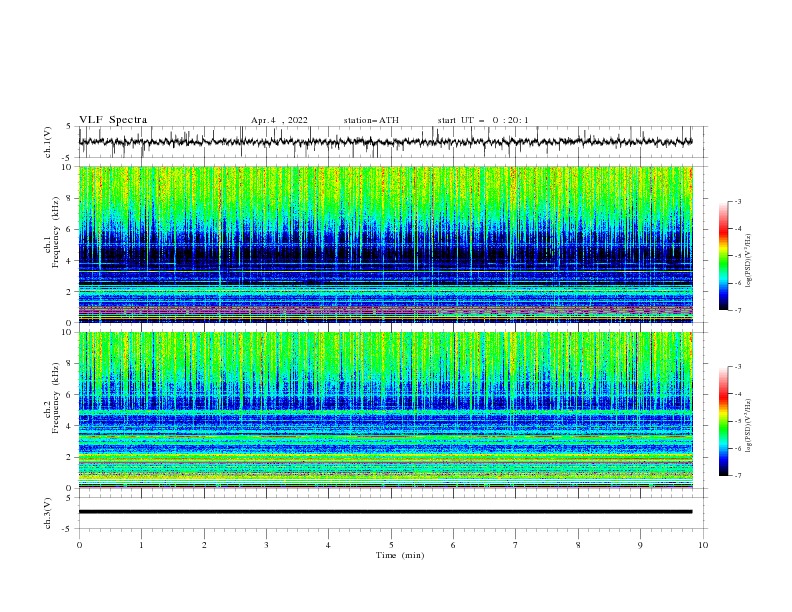
Task: Select the date text "Apr.4 , 2022"
Action: coord(279,120)
